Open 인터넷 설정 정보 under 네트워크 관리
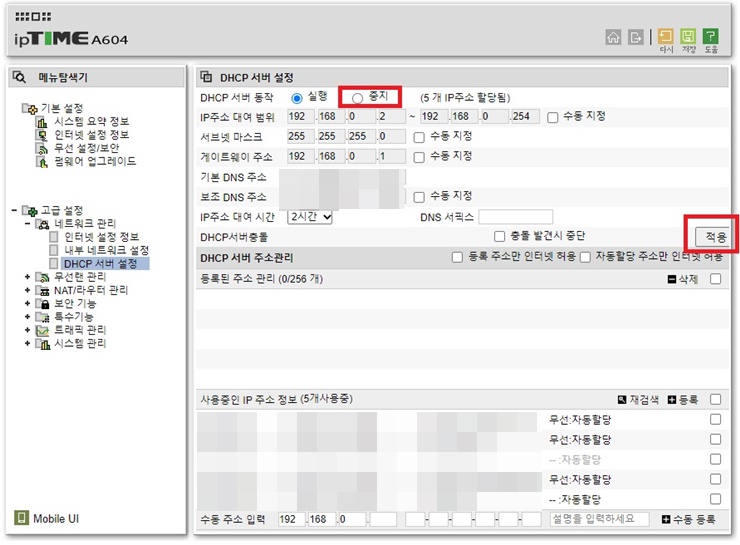 pos(101,237)
